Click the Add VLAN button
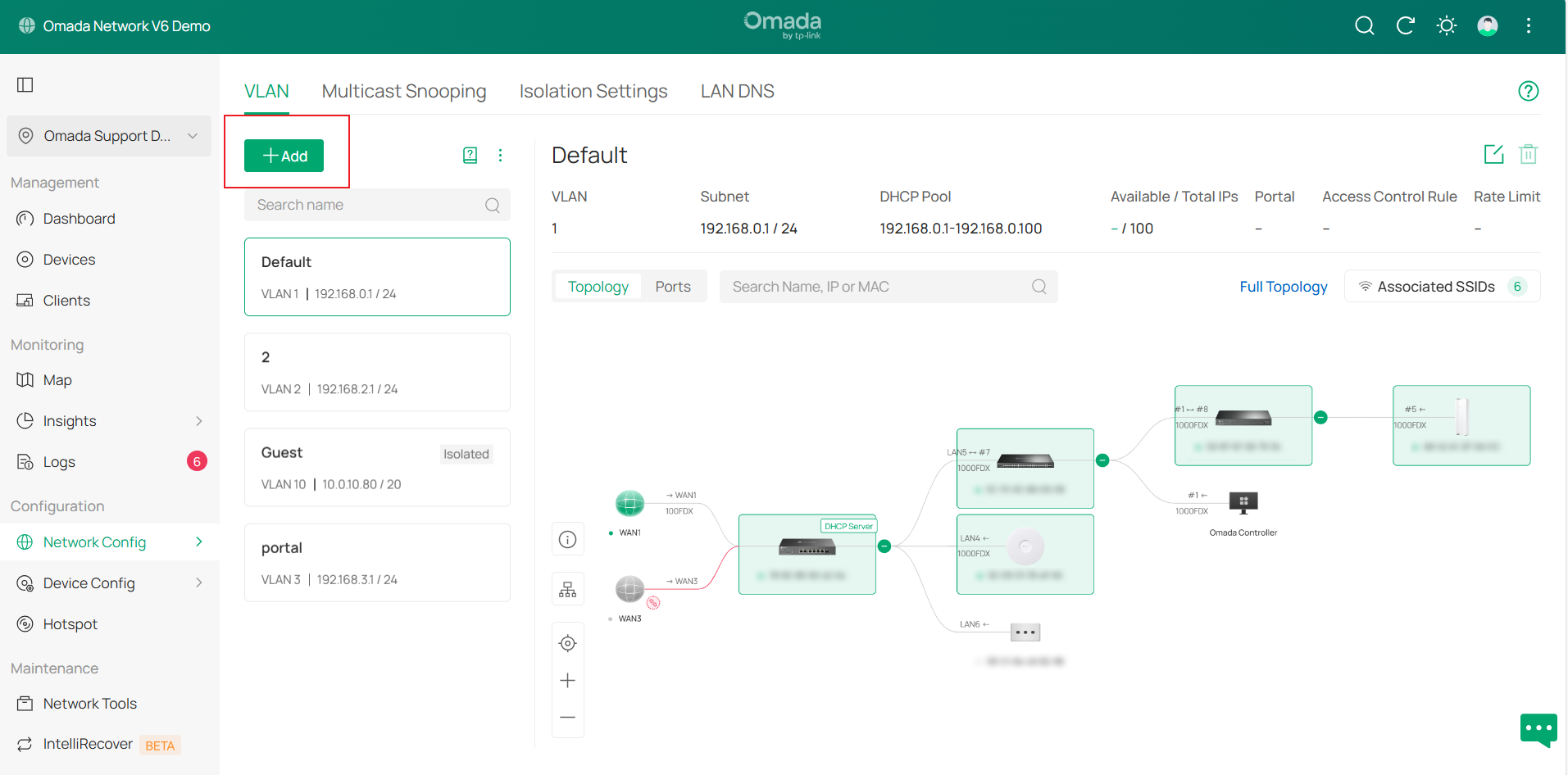This screenshot has height=775, width=1568. pyautogui.click(x=284, y=156)
